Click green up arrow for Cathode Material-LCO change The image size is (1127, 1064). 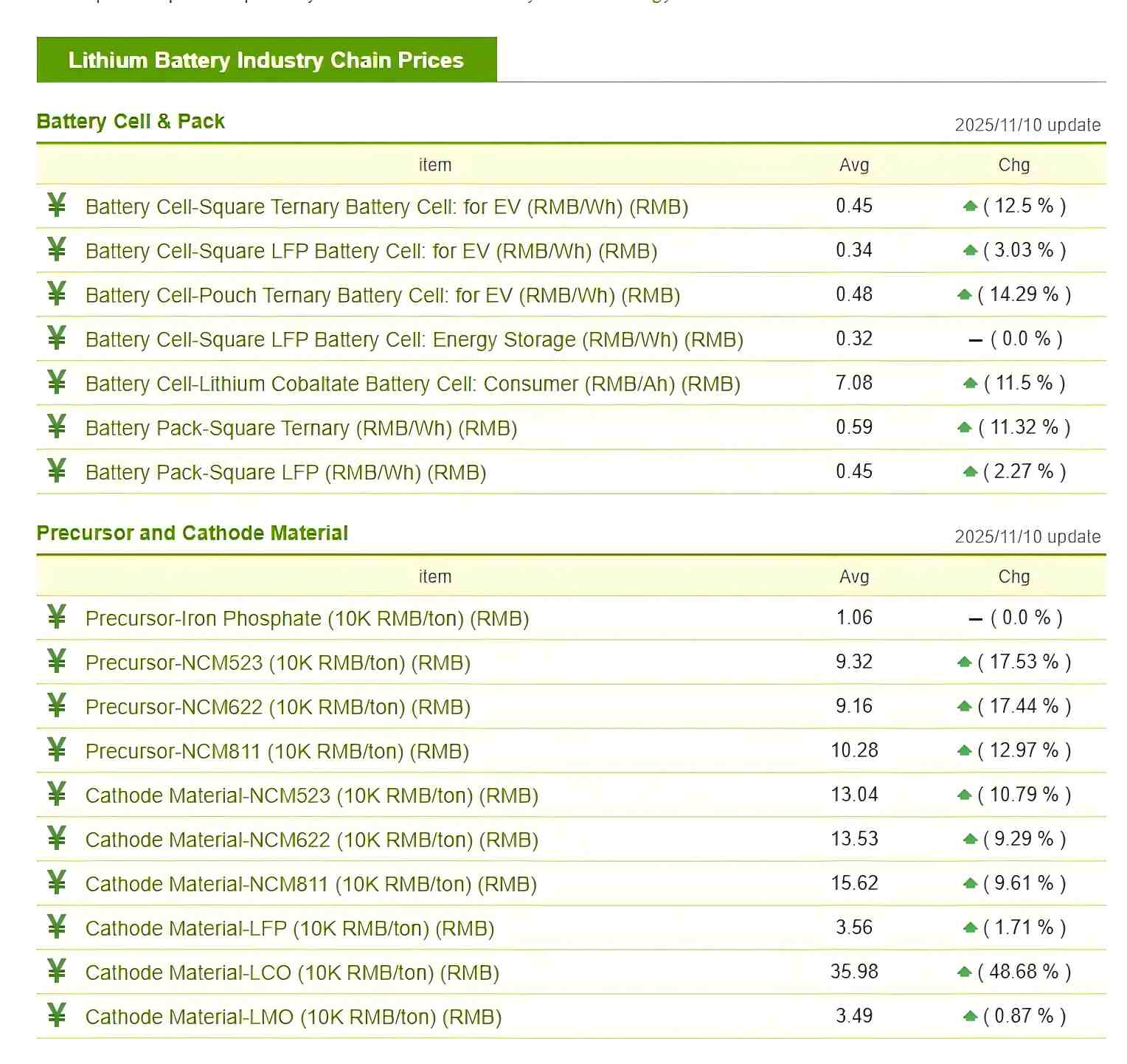point(964,972)
